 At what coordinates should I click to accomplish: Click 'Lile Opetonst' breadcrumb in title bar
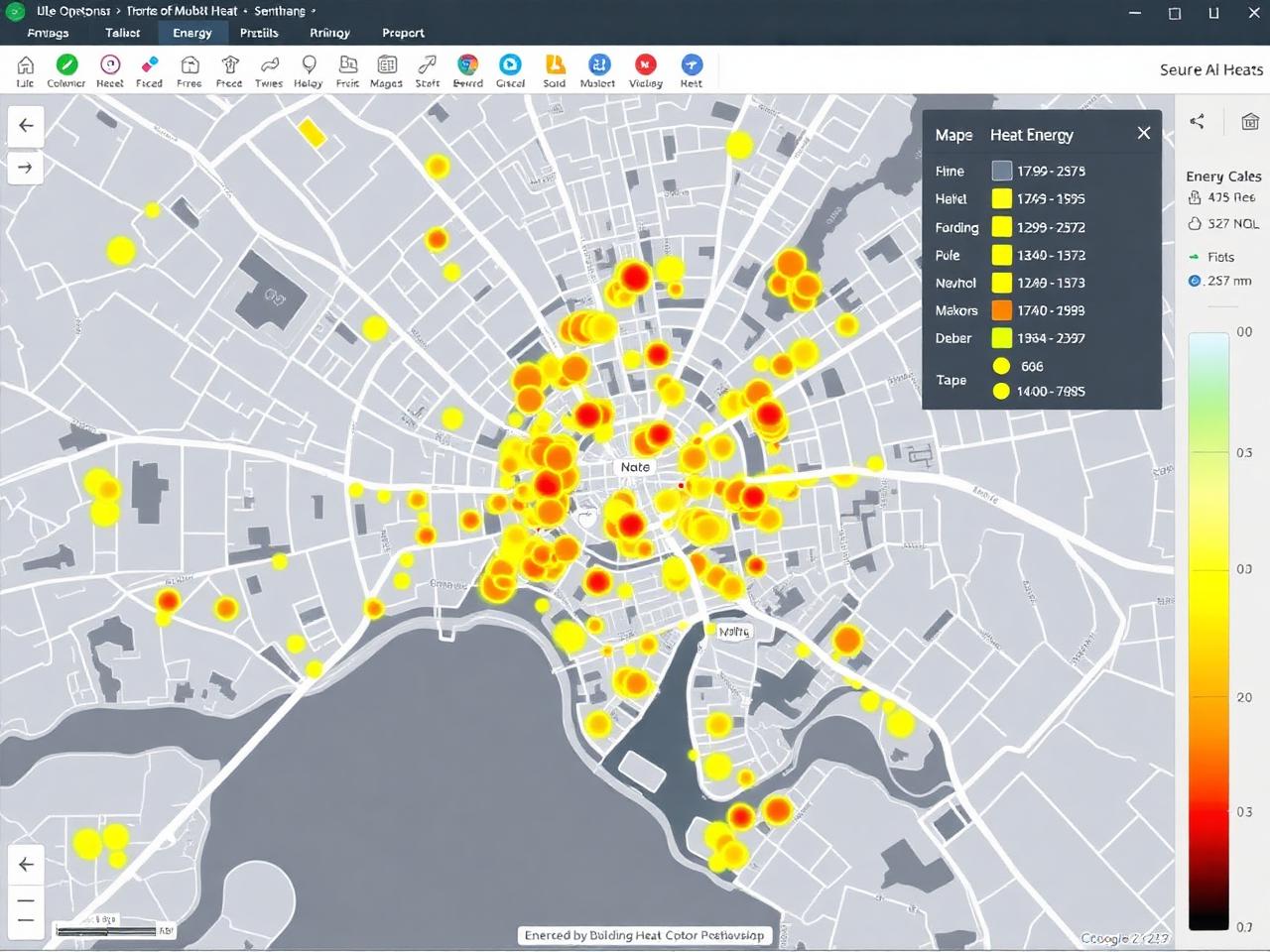[x=73, y=11]
